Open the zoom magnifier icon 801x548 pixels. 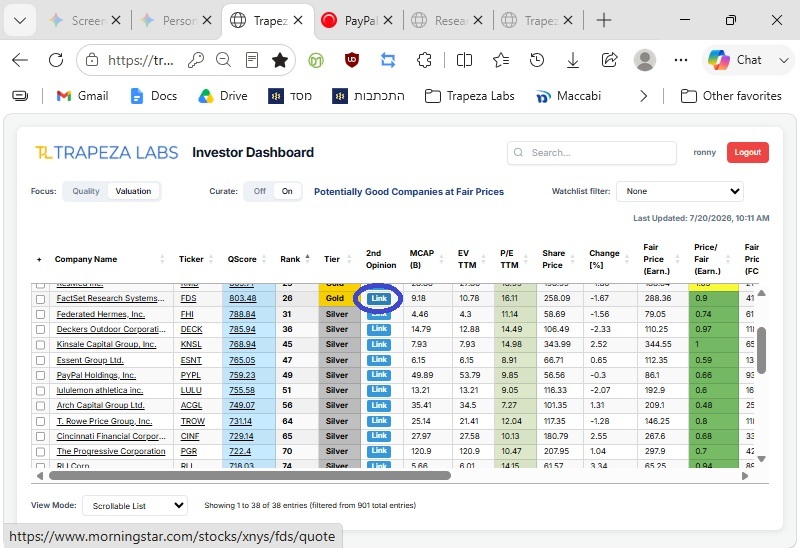tap(223, 60)
